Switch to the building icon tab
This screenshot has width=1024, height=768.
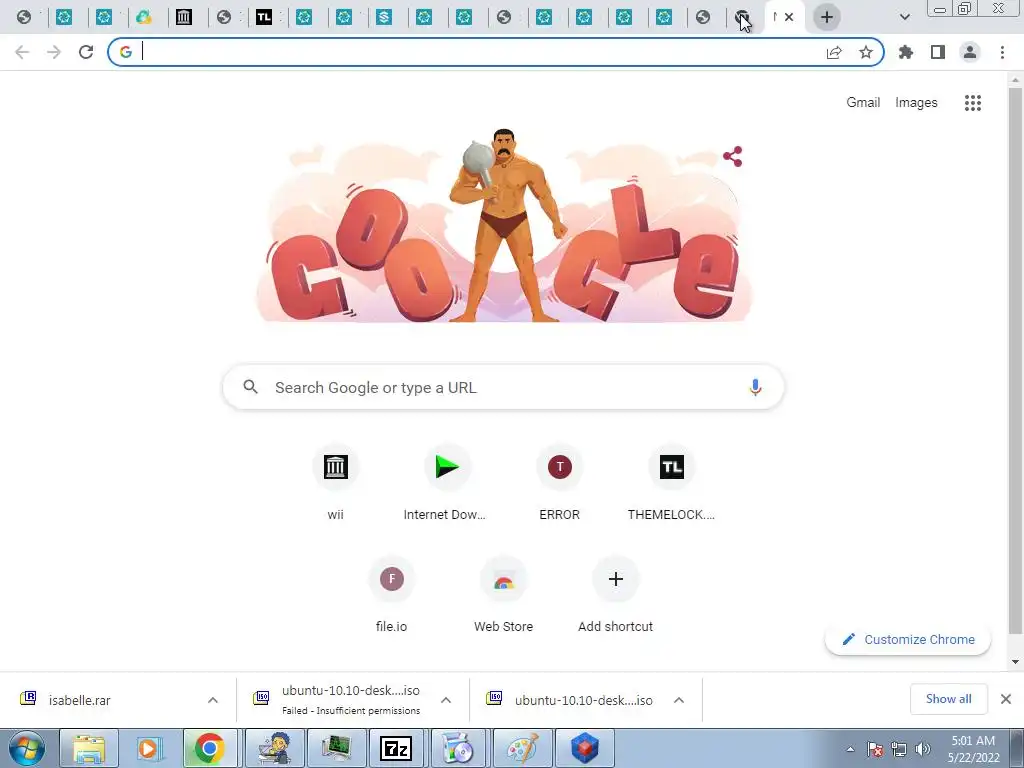[184, 17]
